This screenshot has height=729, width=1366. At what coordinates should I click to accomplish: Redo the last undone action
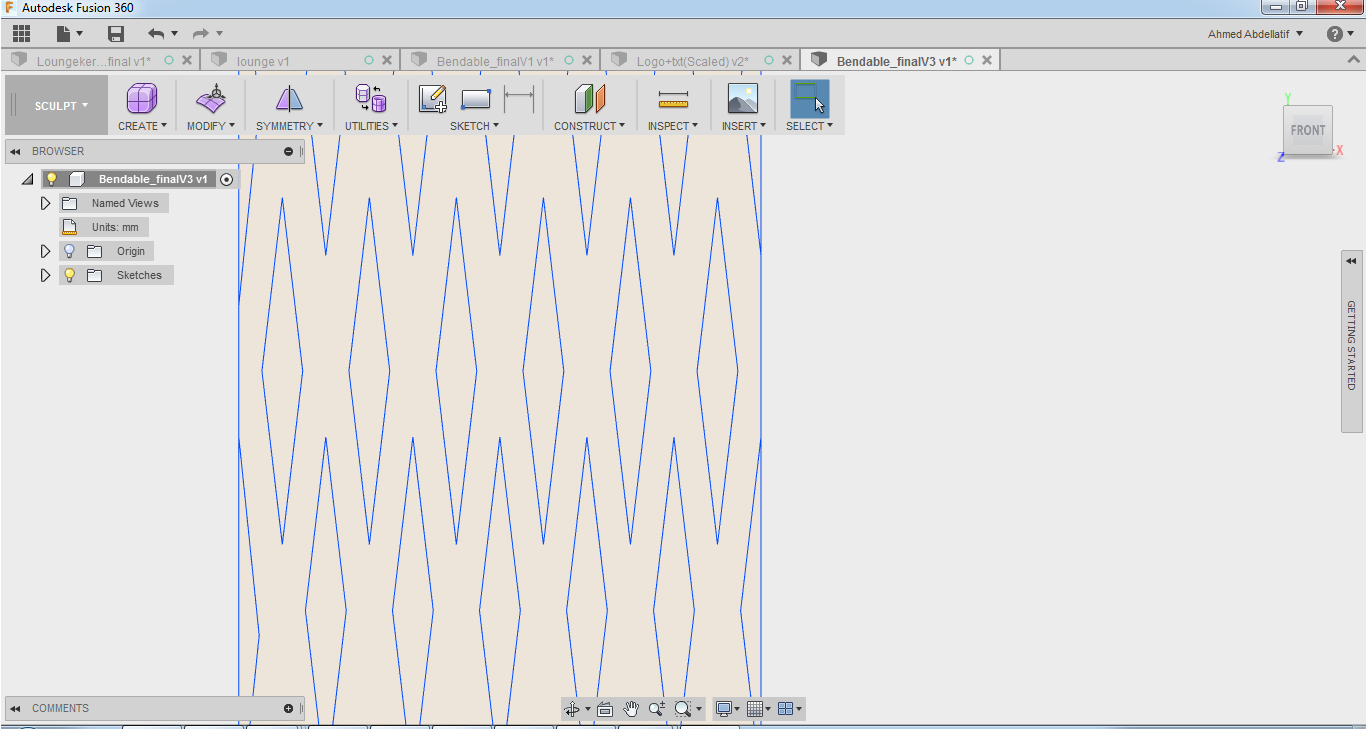[x=200, y=34]
